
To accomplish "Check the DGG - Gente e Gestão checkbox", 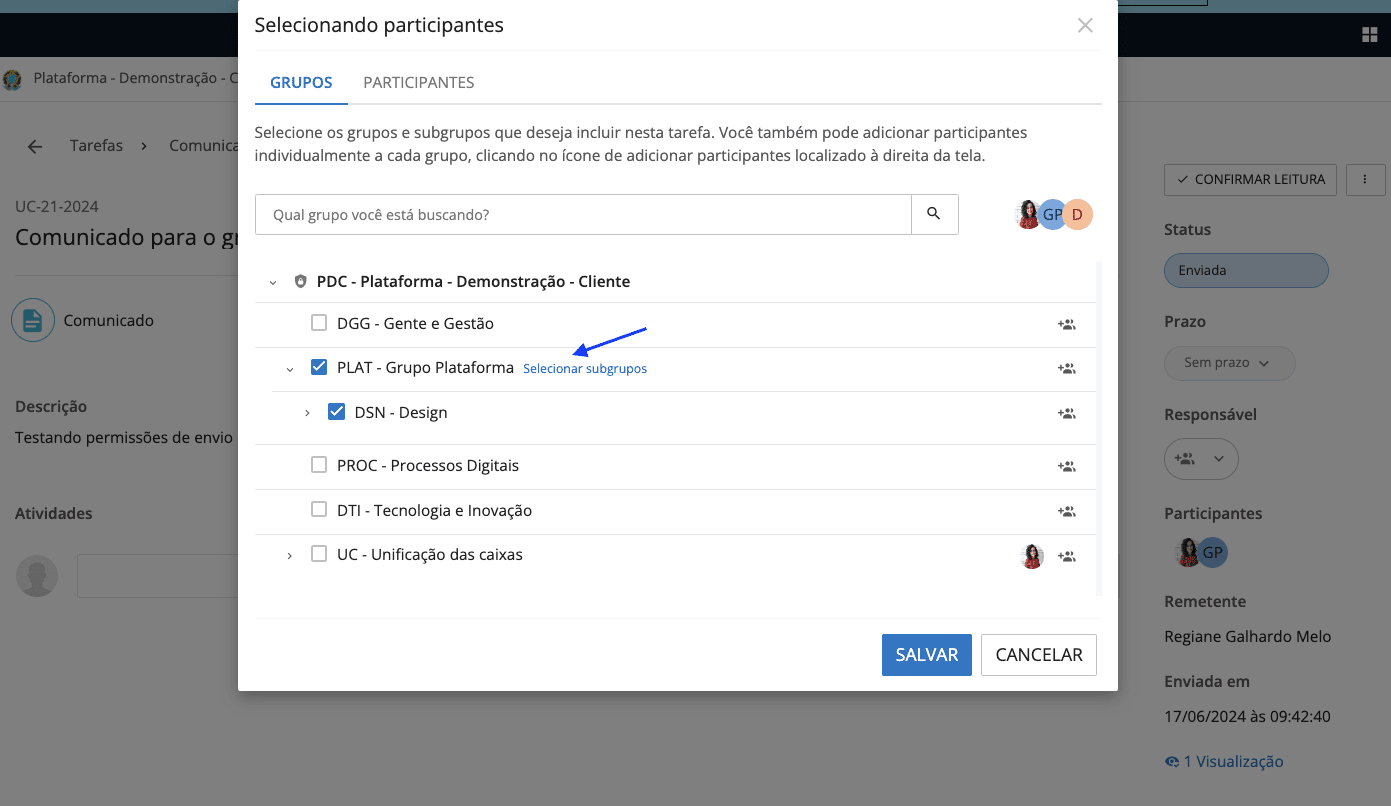I will pos(319,323).
